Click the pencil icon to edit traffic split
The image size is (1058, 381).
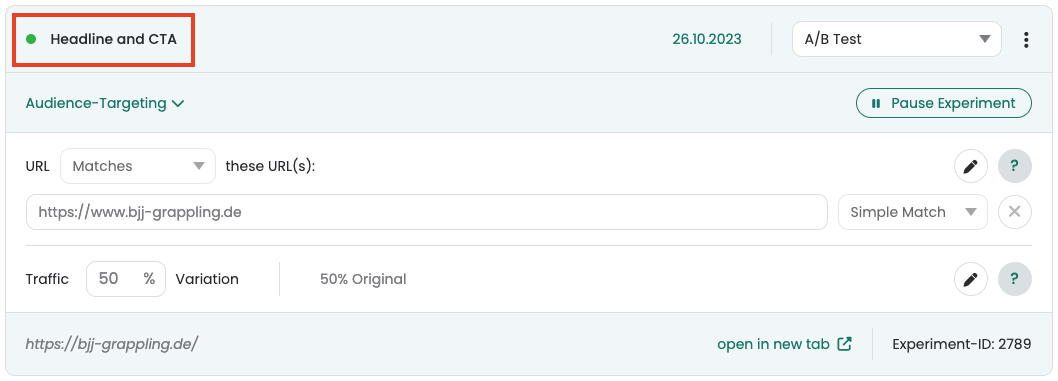(x=971, y=279)
